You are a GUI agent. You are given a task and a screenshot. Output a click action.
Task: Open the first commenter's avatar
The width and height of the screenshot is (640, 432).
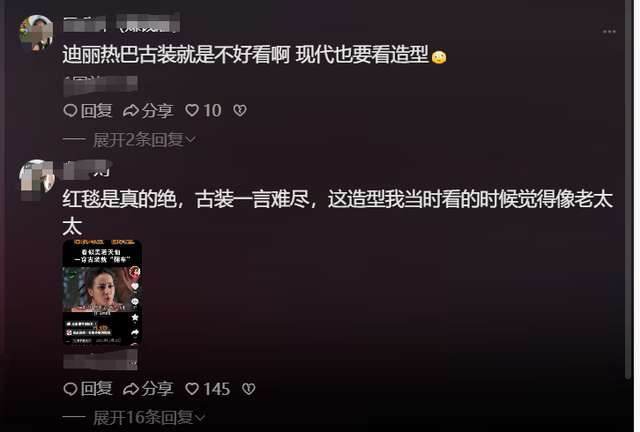[x=36, y=33]
